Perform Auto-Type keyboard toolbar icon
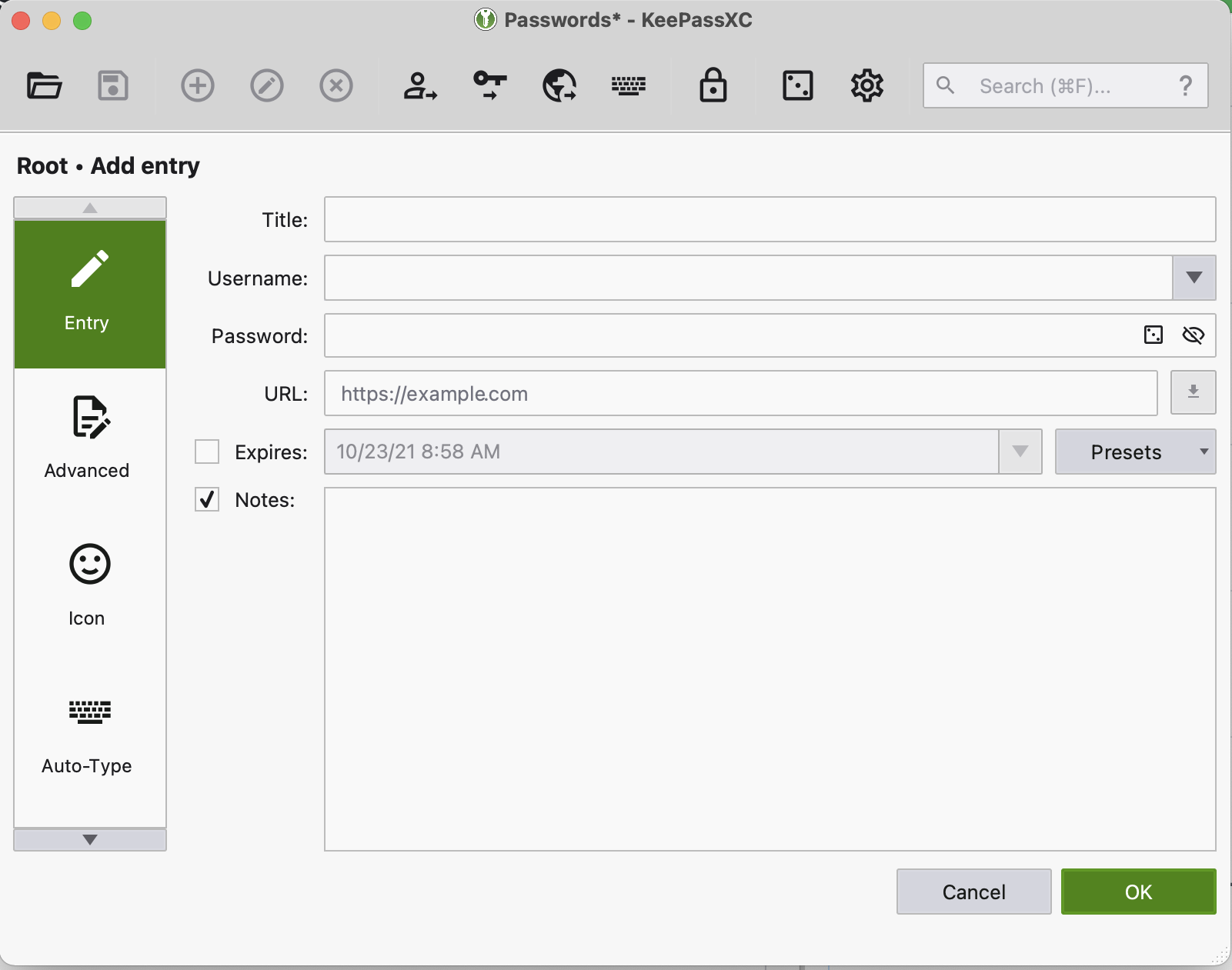 [x=629, y=85]
